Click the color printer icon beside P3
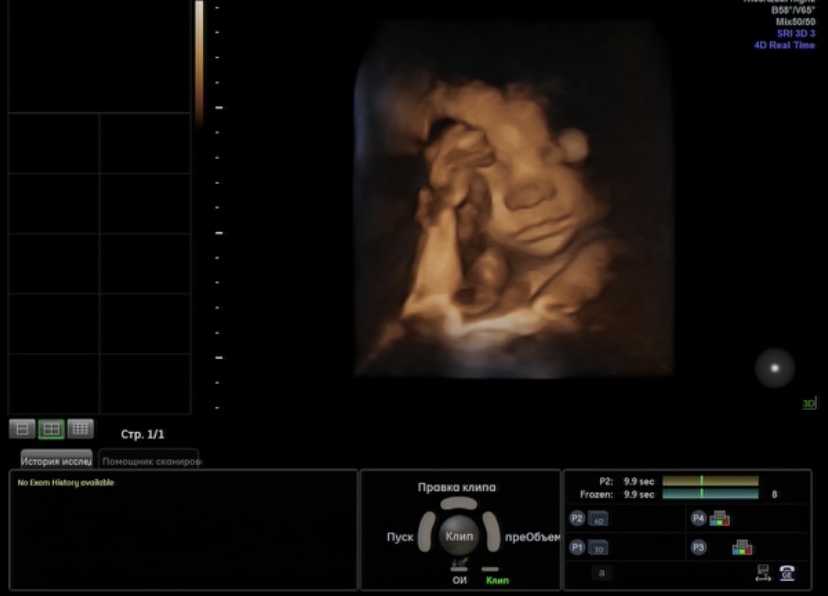Image resolution: width=828 pixels, height=596 pixels. click(742, 547)
